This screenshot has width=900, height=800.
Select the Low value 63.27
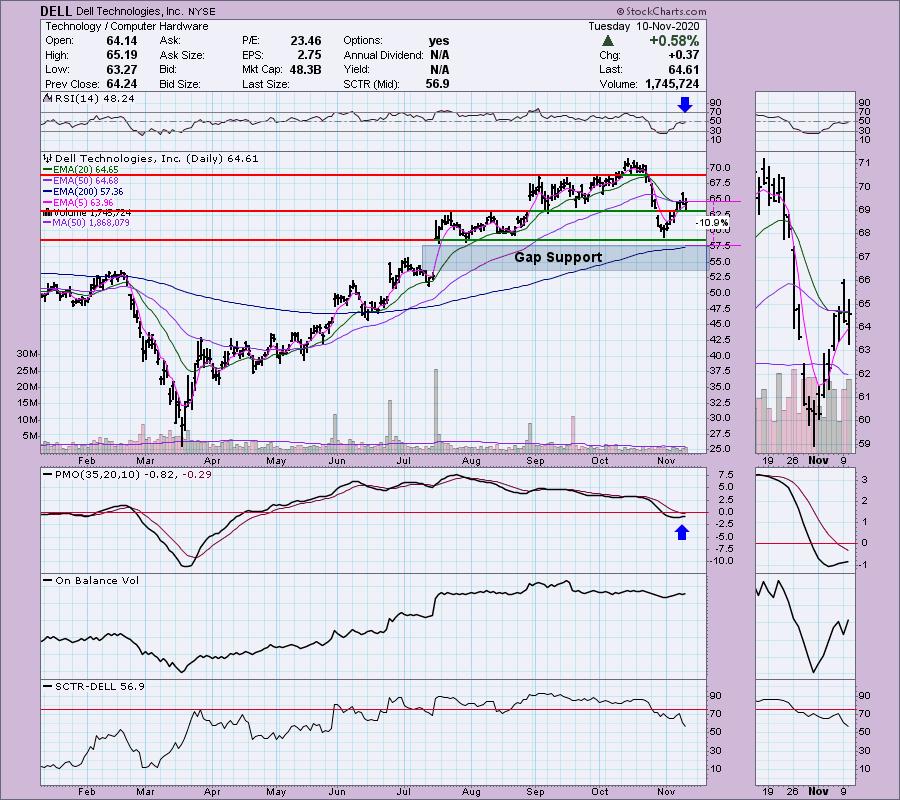point(122,69)
